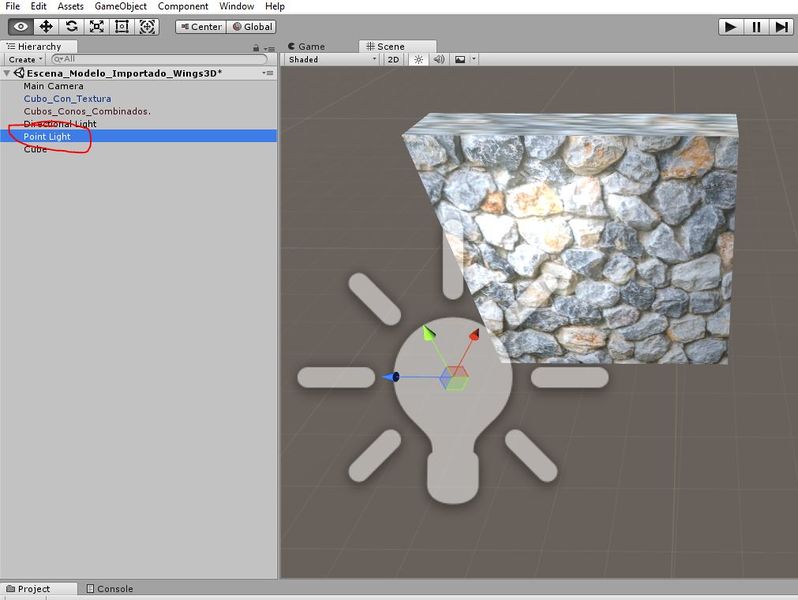Toggle scene effects image button
798x600 pixels.
pyautogui.click(x=460, y=60)
